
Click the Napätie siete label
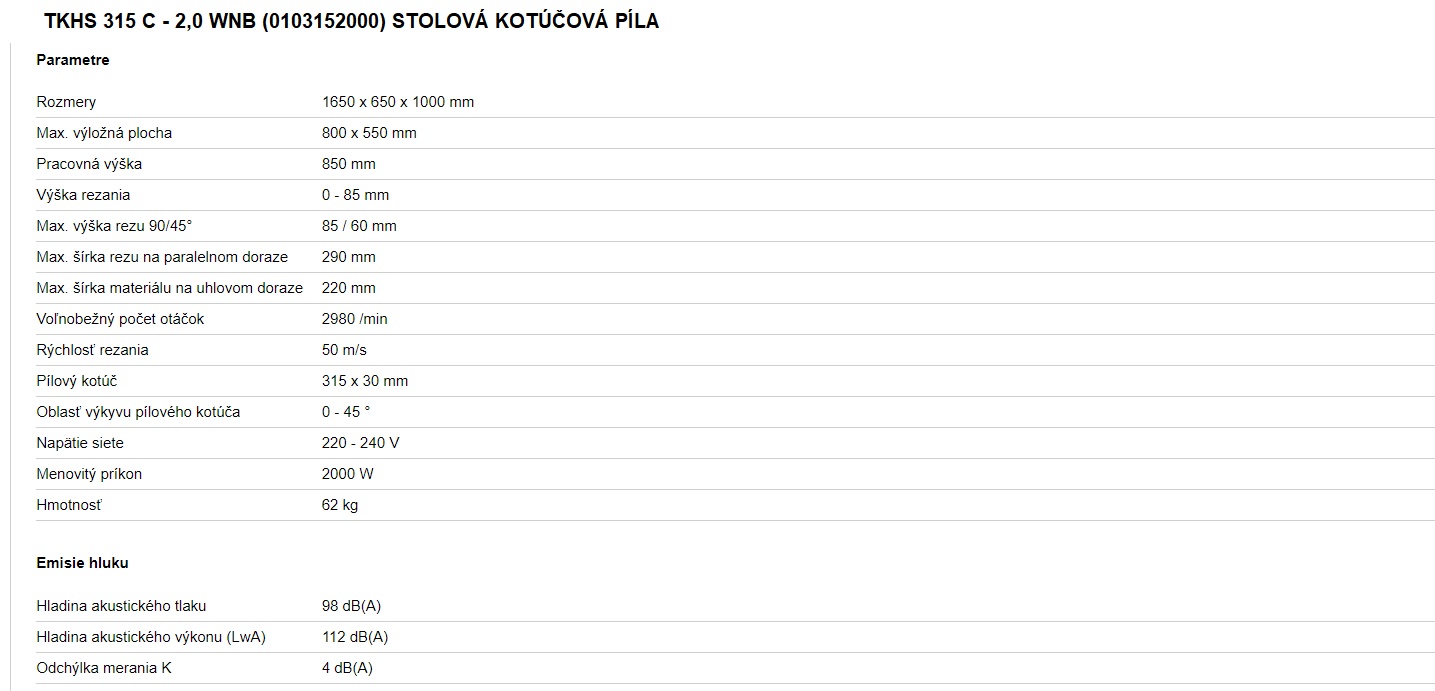(80, 443)
